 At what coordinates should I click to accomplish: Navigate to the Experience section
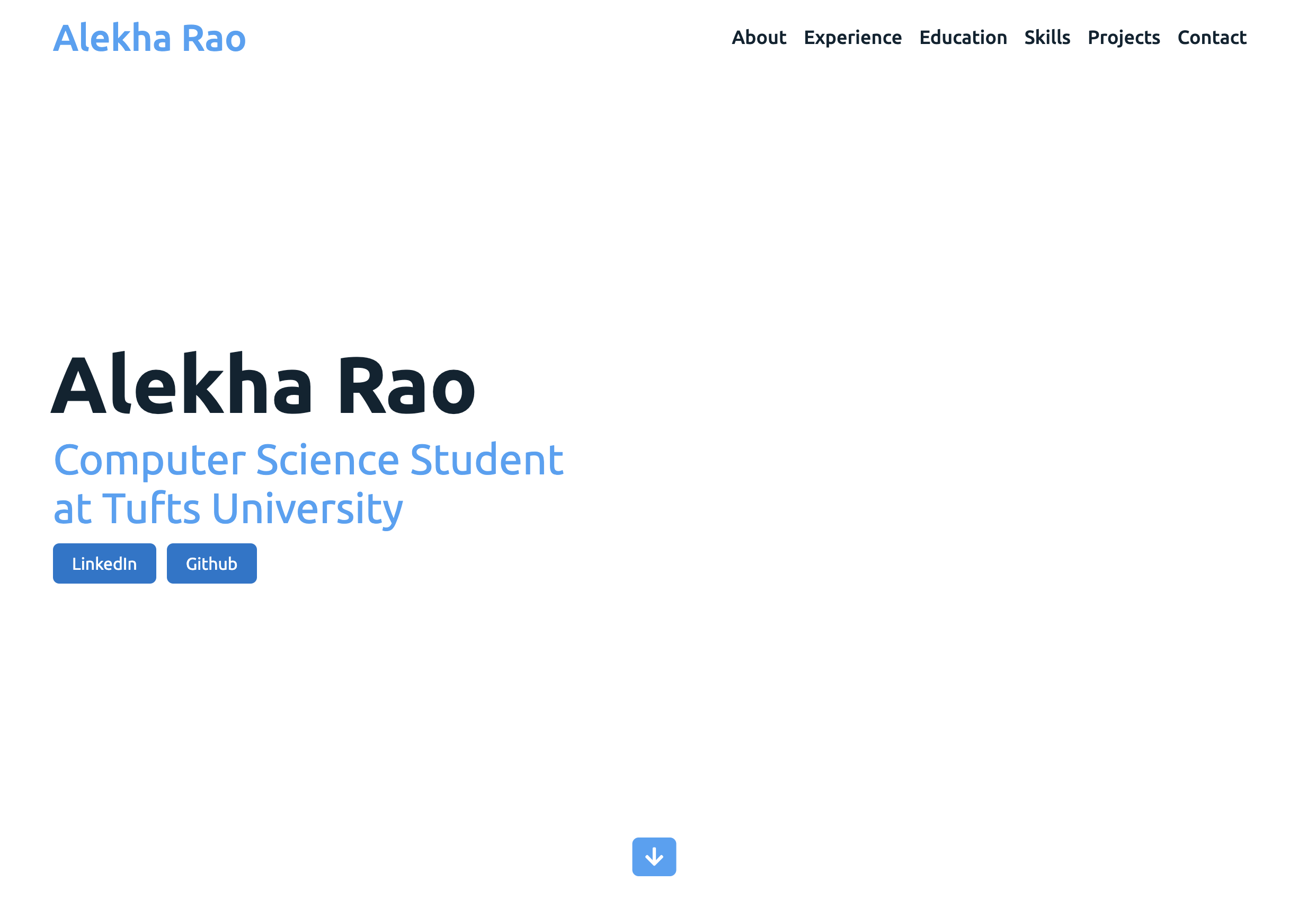tap(852, 38)
